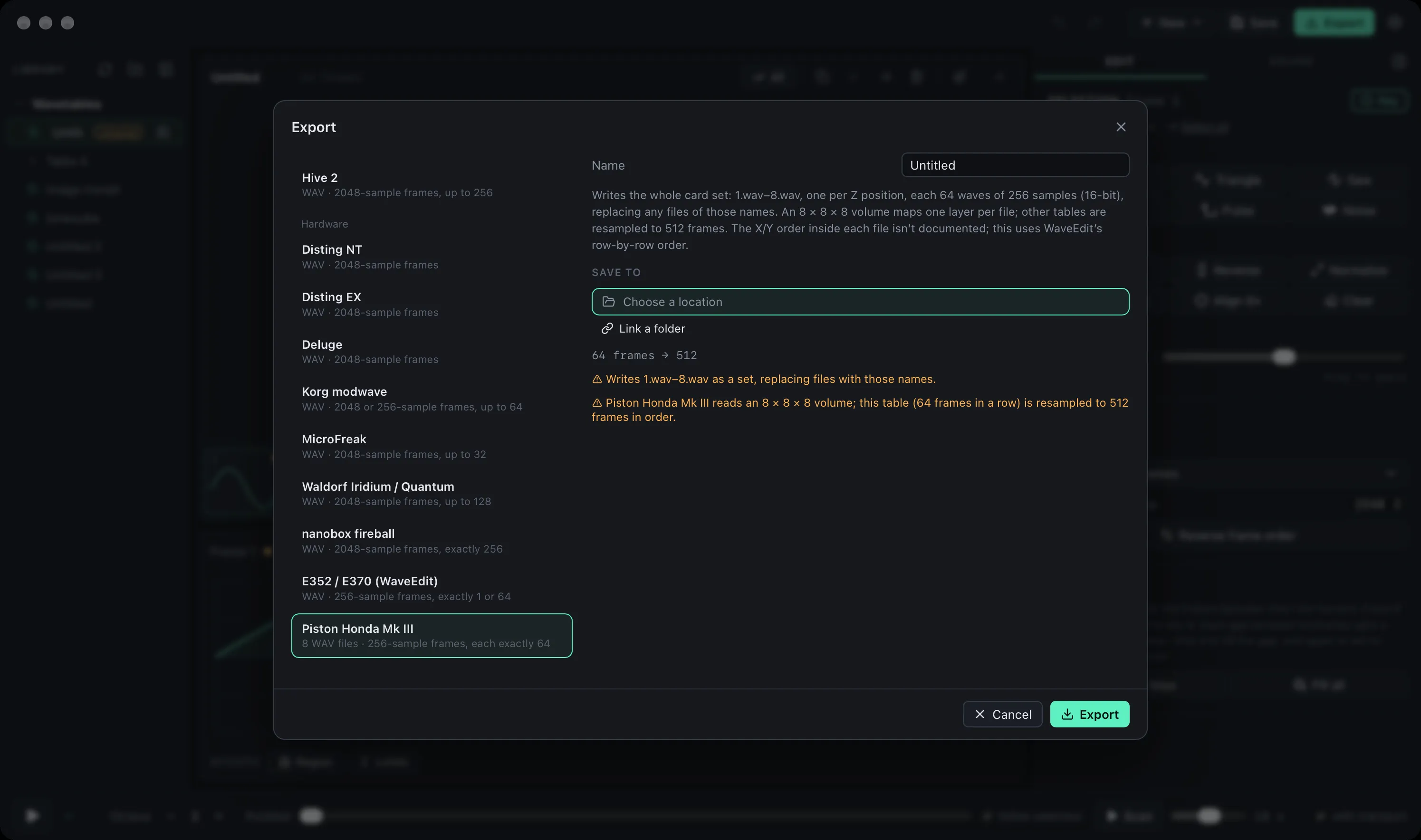Click the Name input field containing Untitled

point(1015,165)
